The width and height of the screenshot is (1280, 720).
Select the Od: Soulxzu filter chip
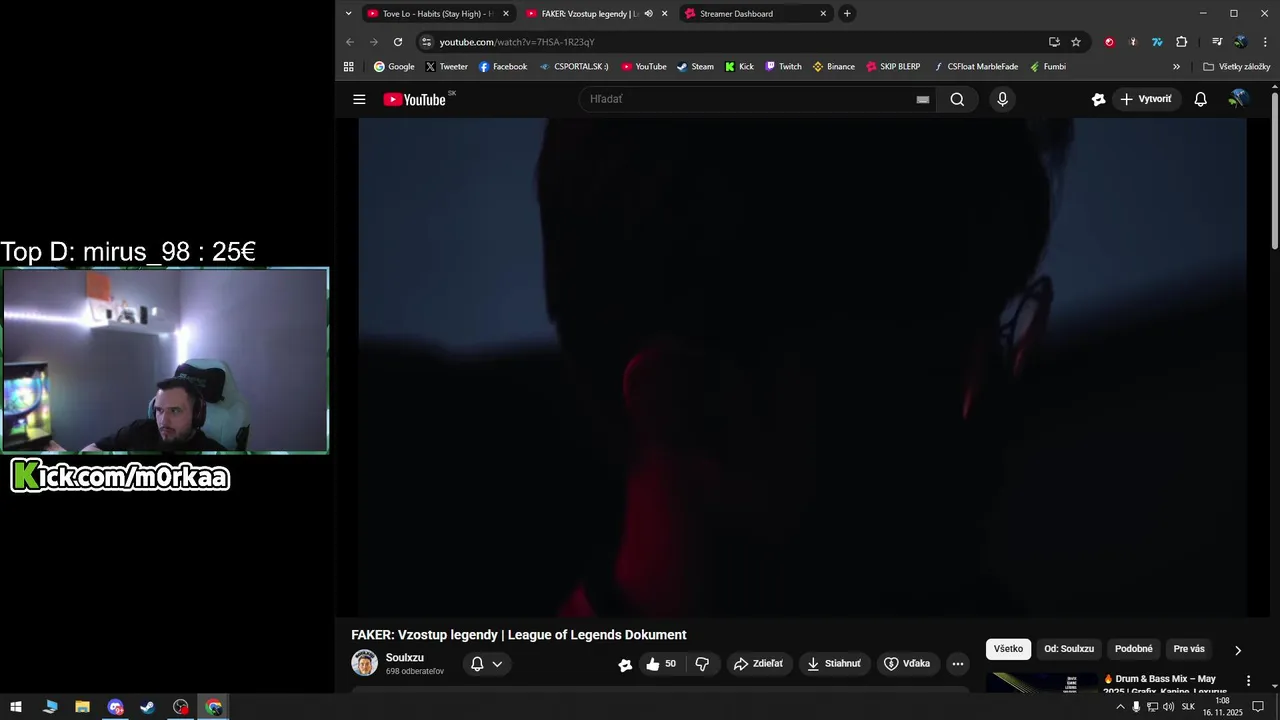point(1069,649)
